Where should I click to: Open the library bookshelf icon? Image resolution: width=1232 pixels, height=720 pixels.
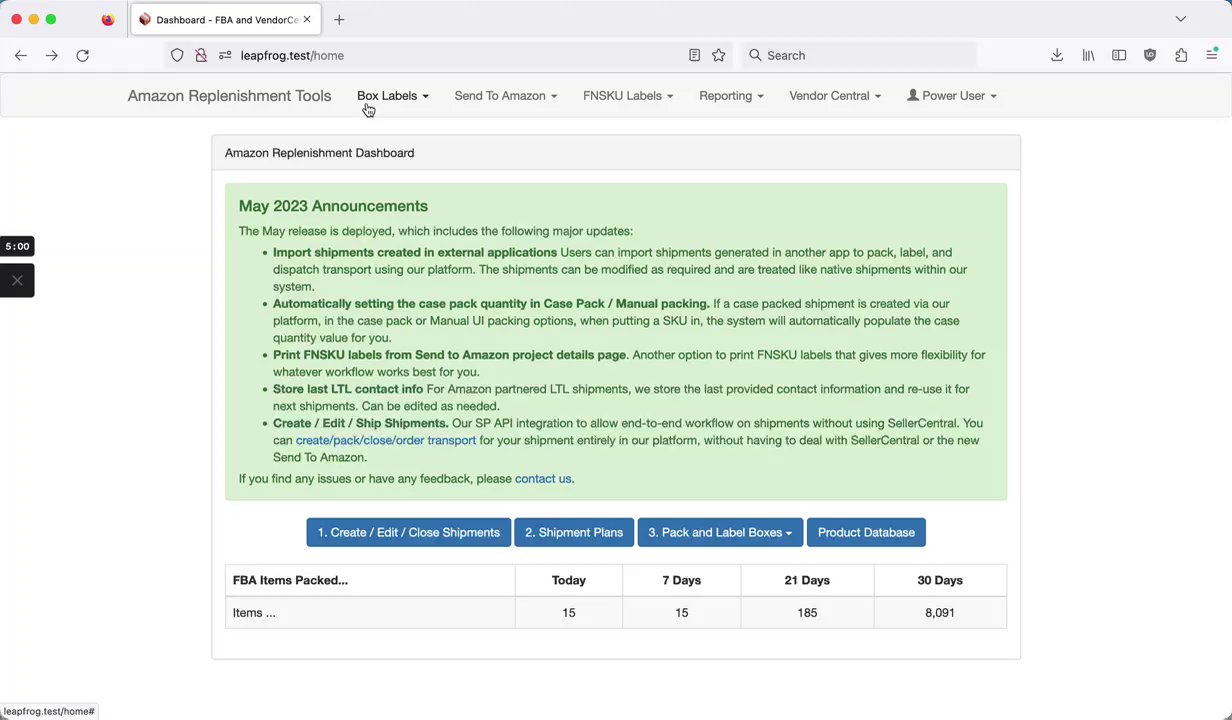point(1088,56)
